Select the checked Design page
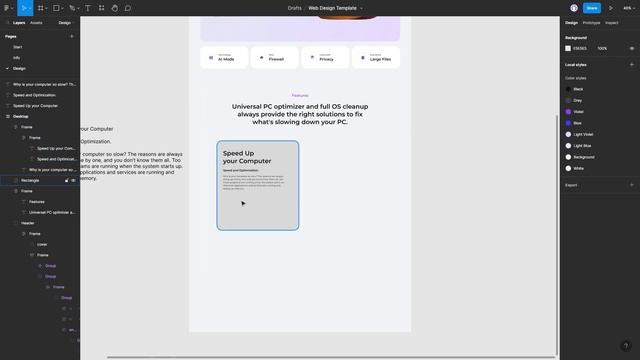Viewport: 640px width, 360px height. (19, 68)
